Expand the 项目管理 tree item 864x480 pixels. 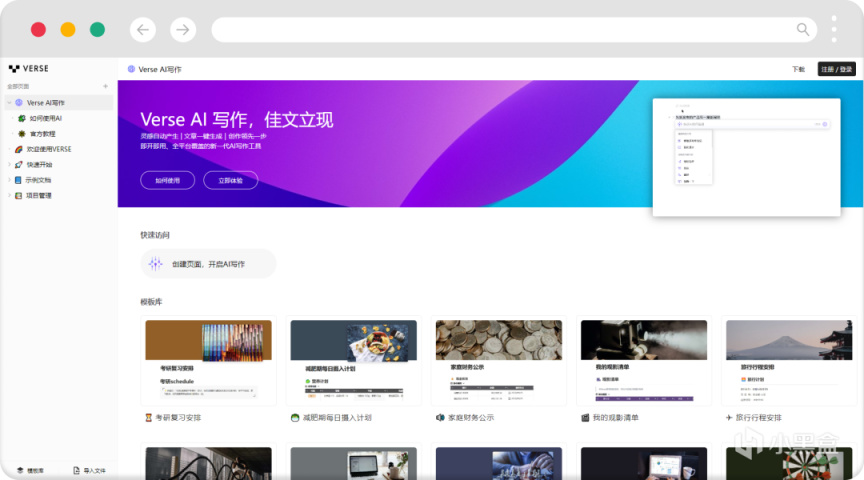[x=9, y=195]
